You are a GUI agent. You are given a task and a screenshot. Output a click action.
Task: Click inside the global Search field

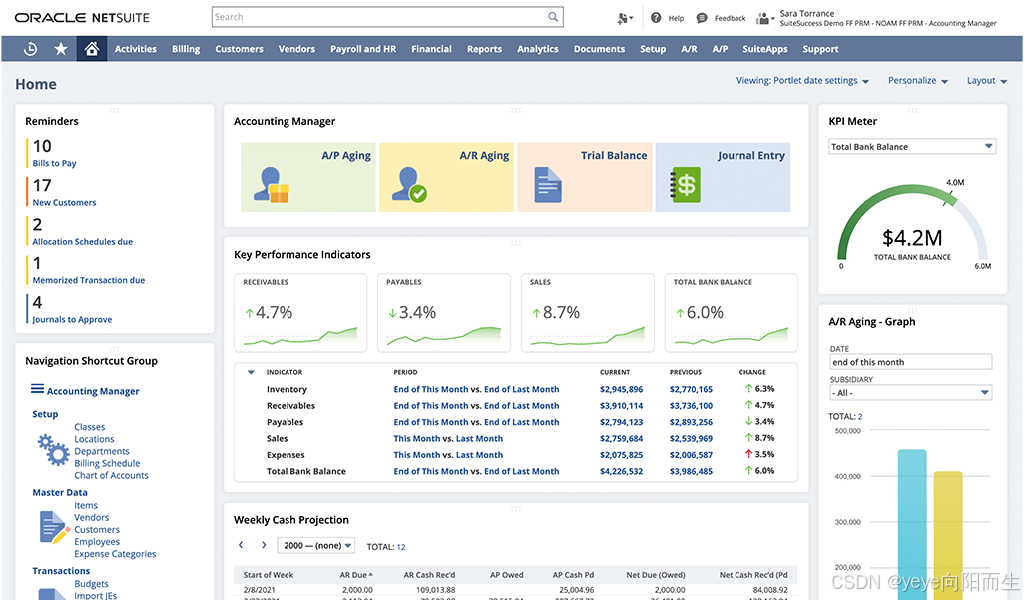(x=388, y=17)
